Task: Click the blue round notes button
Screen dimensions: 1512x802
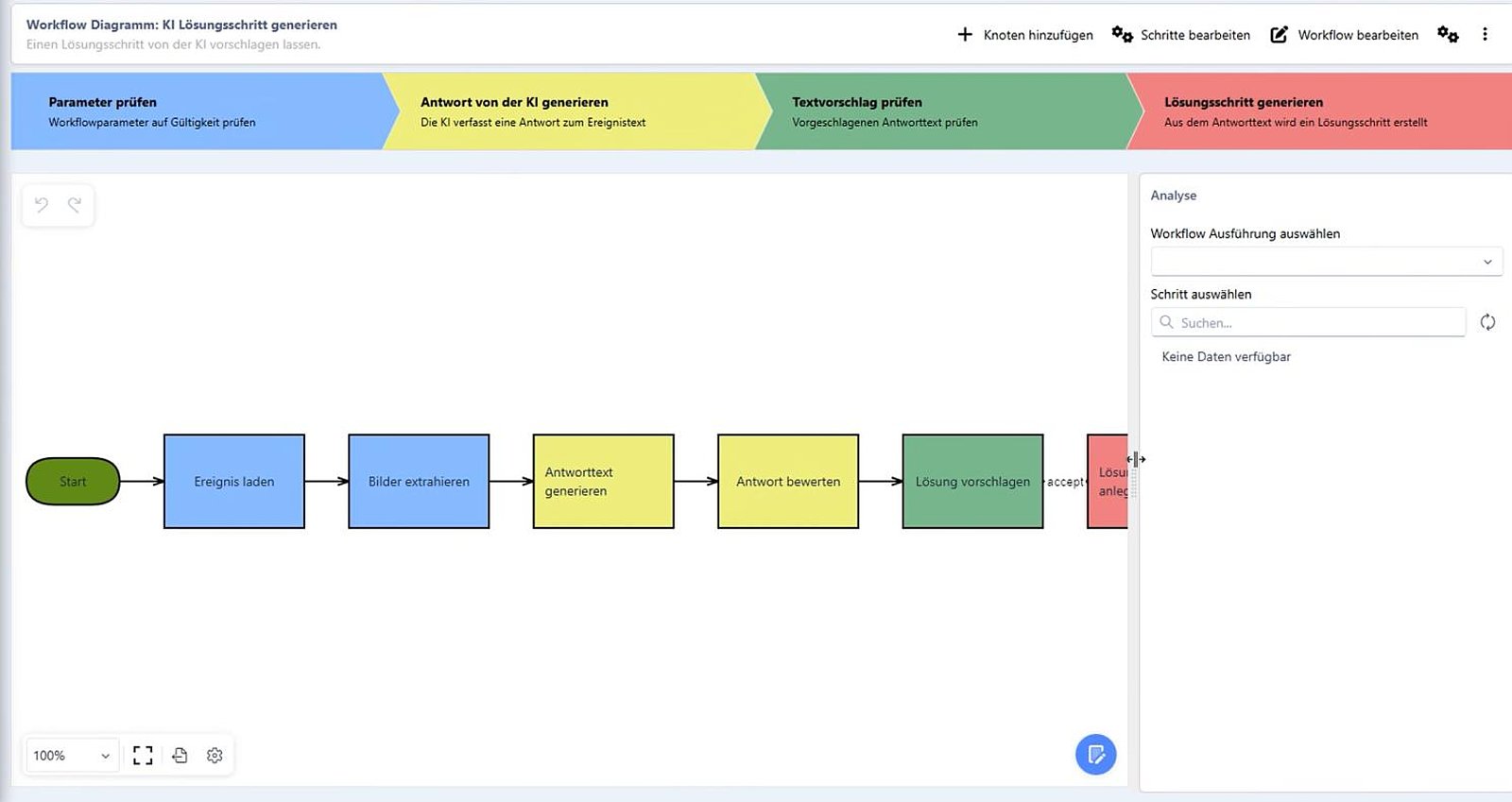Action: 1096,755
